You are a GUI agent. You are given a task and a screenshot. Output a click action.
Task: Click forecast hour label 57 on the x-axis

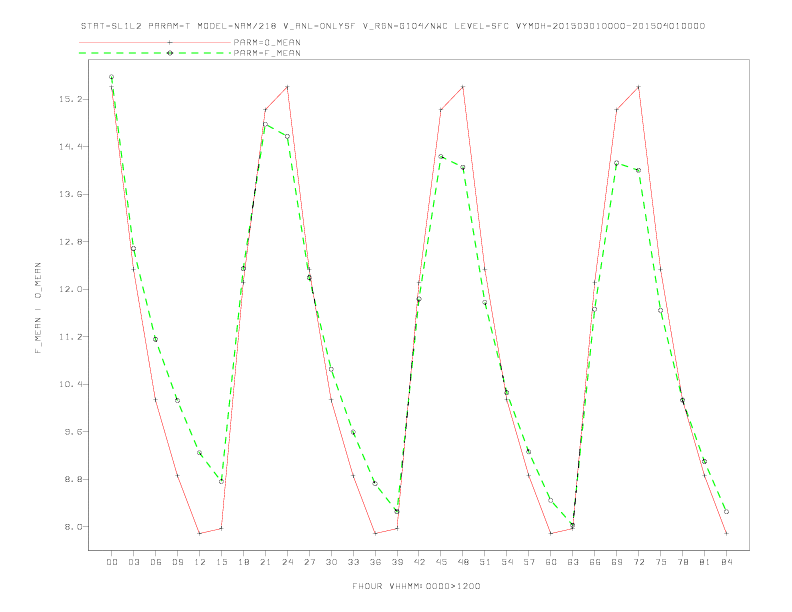(529, 562)
